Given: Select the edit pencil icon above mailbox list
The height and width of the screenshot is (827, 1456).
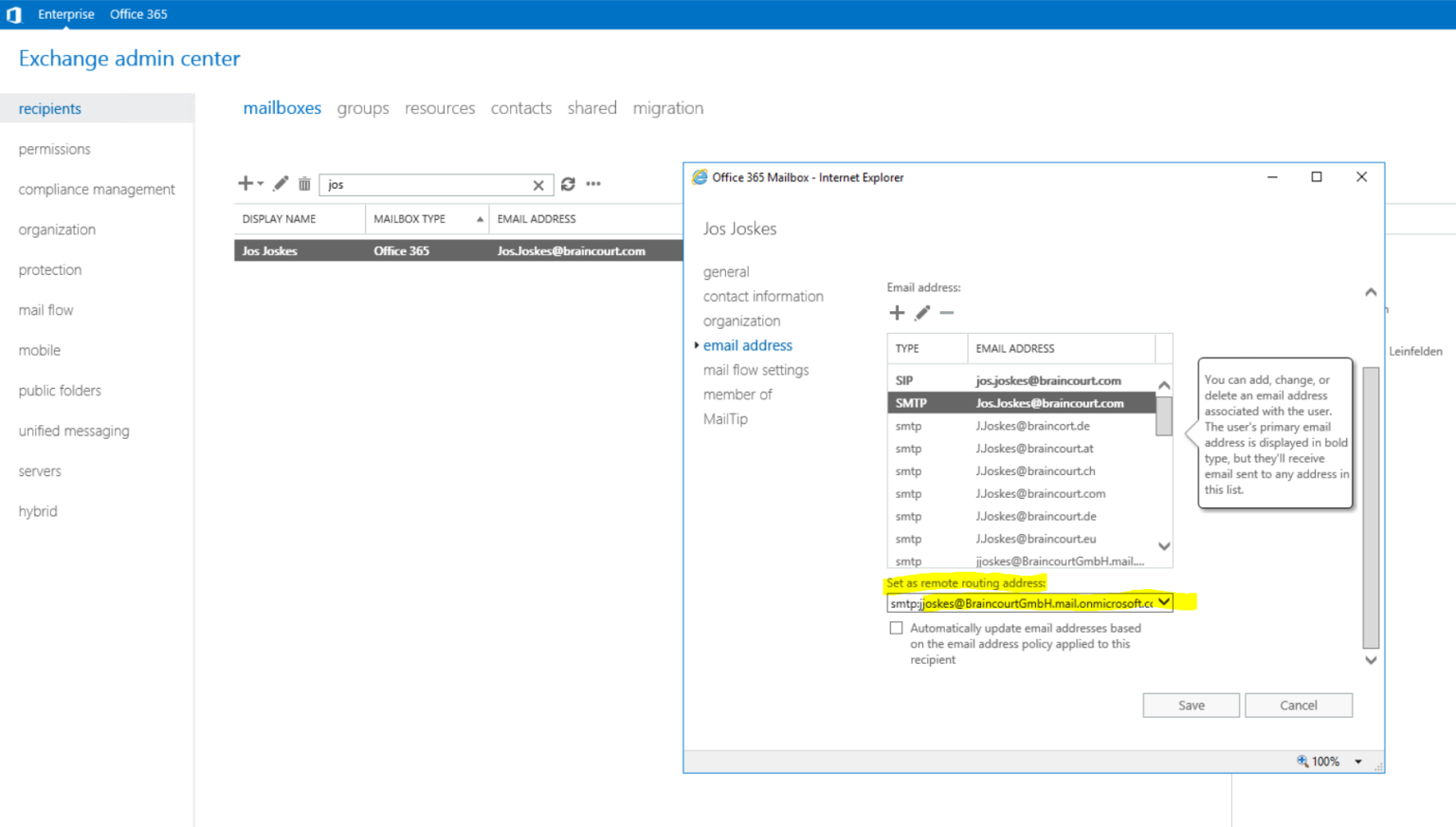Looking at the screenshot, I should (x=280, y=183).
